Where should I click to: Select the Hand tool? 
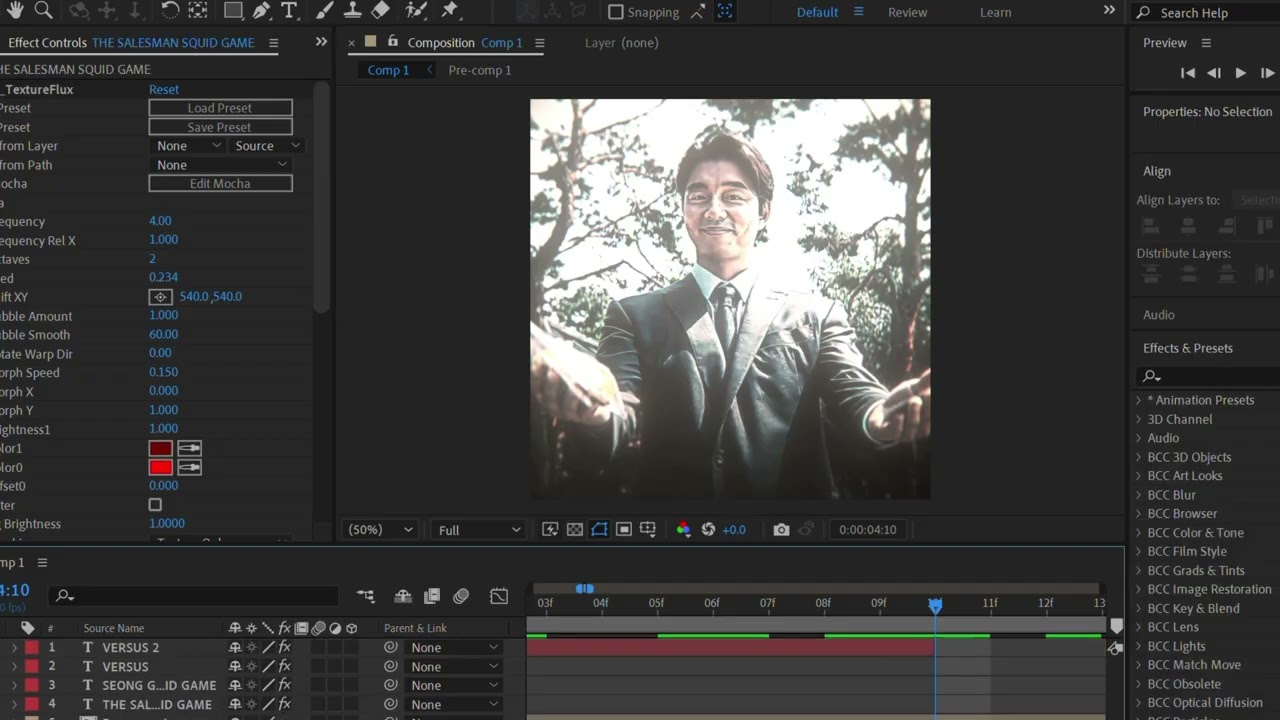pyautogui.click(x=15, y=10)
